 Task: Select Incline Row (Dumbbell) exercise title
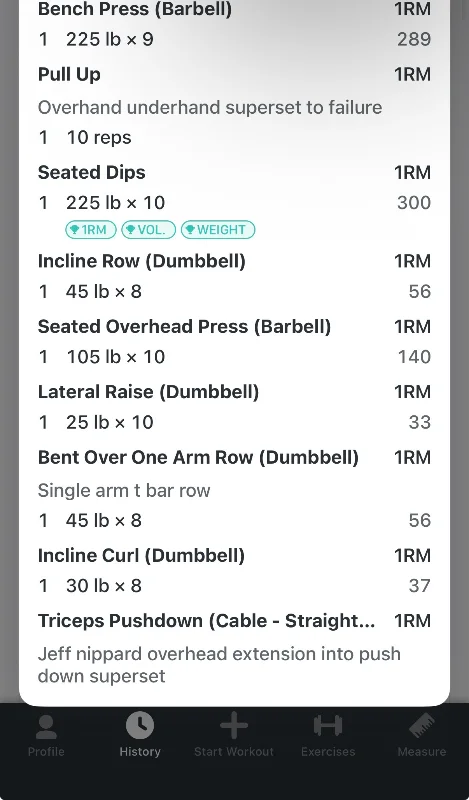(142, 261)
